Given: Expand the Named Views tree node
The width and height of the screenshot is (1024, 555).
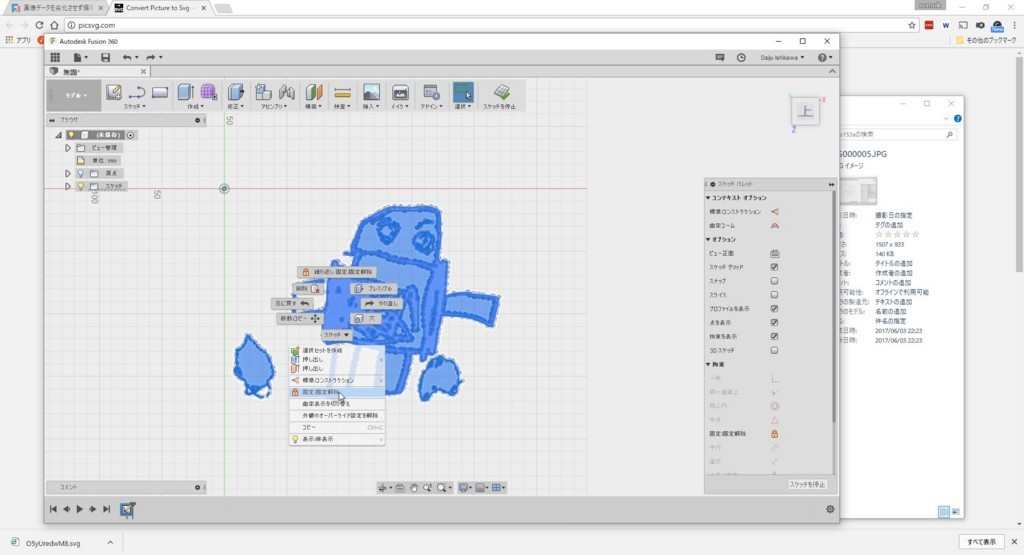Looking at the screenshot, I should [x=68, y=148].
